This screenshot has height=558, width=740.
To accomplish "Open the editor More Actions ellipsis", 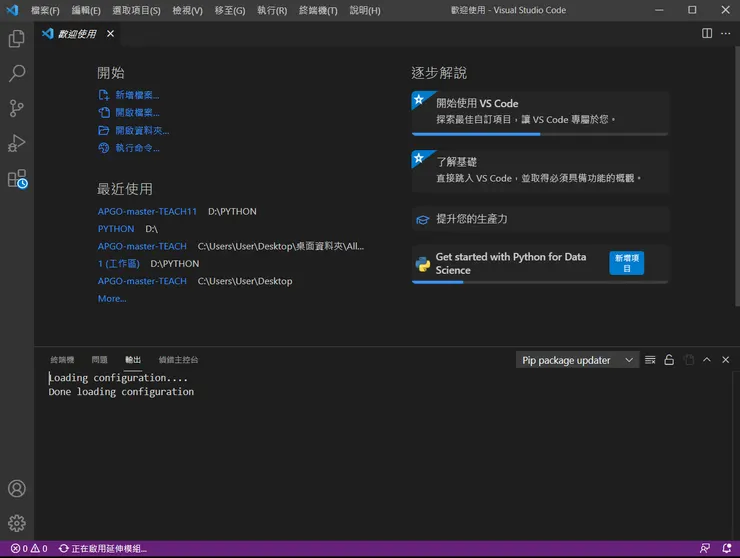I will coord(725,33).
